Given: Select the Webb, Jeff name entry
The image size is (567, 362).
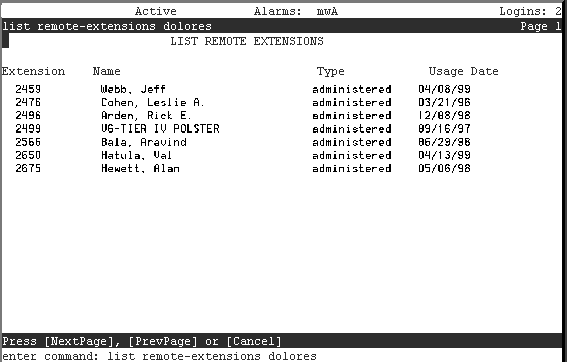Looking at the screenshot, I should [x=133, y=89].
